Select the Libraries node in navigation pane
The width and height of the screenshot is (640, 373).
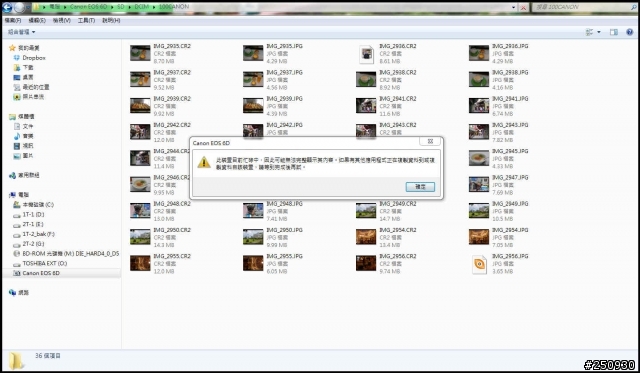26,116
